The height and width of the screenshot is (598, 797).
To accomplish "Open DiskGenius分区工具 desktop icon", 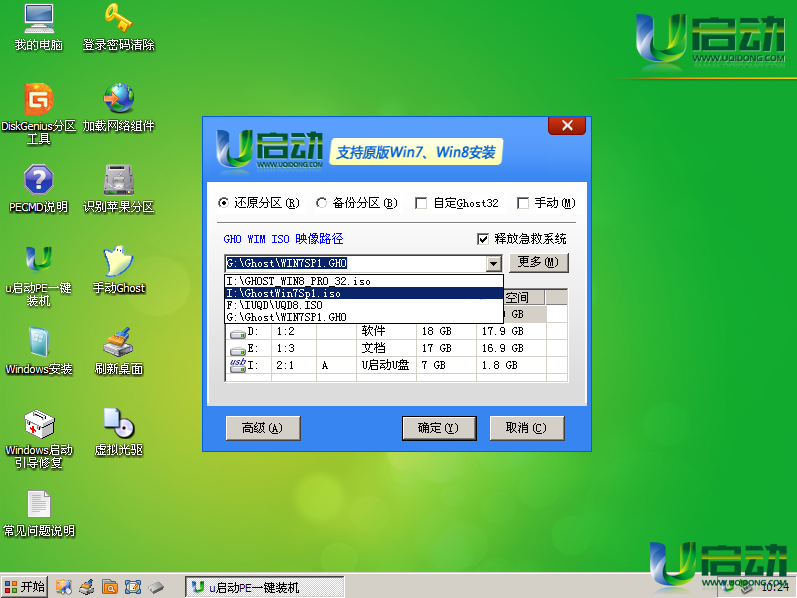I will pos(38,100).
